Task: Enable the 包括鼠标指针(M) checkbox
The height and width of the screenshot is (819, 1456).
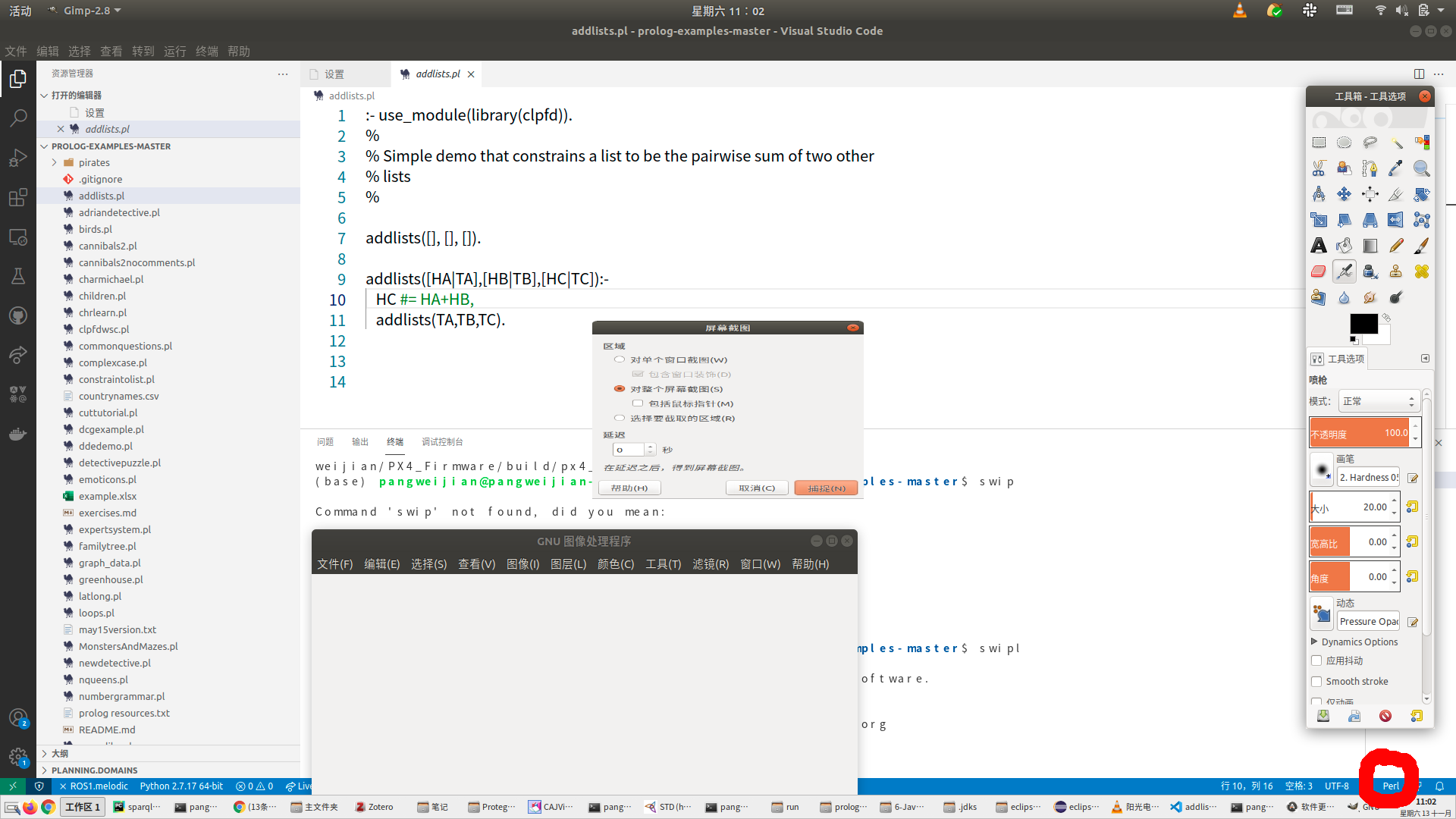Action: [x=638, y=403]
